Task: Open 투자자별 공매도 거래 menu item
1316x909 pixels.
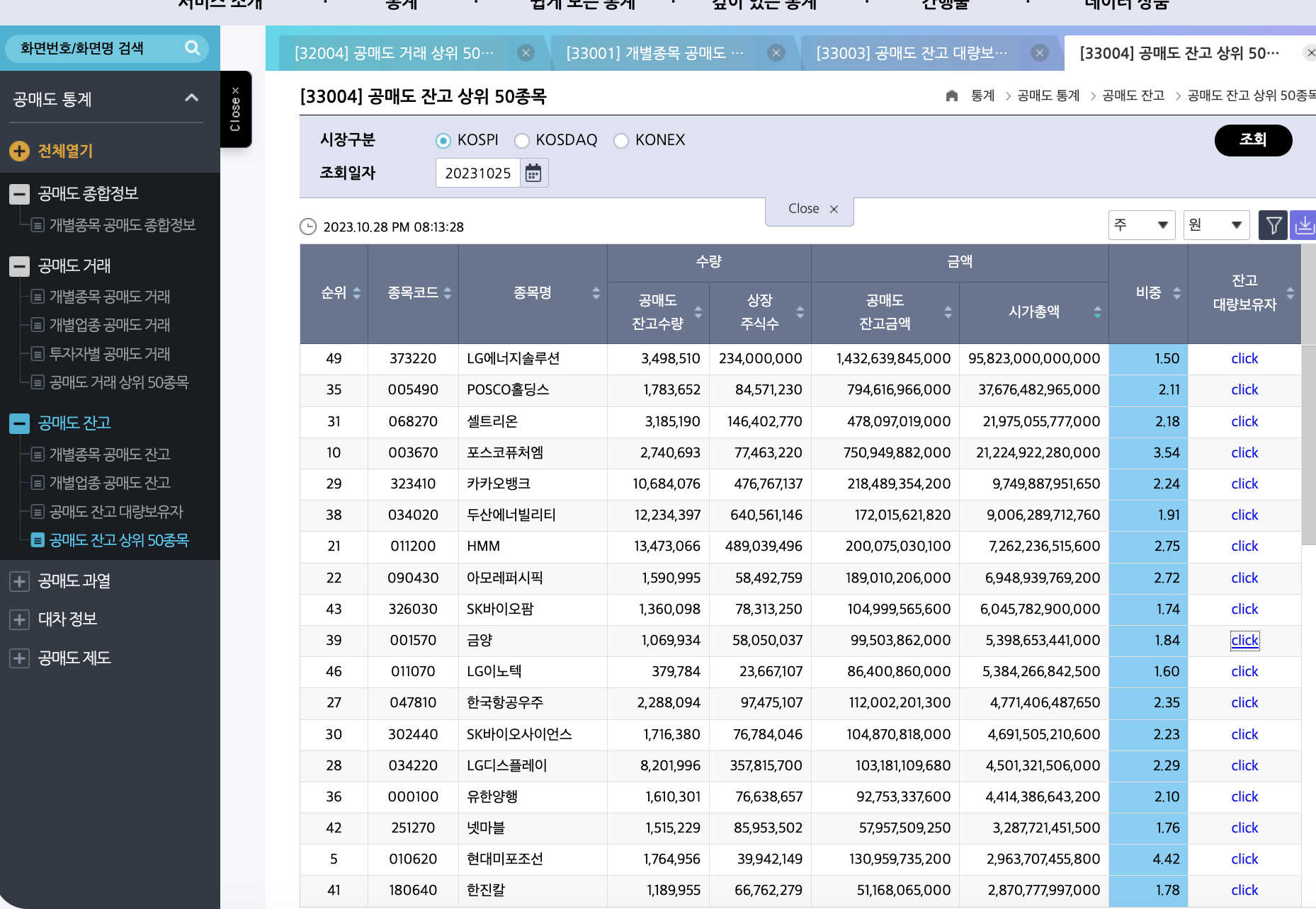Action: 110,354
